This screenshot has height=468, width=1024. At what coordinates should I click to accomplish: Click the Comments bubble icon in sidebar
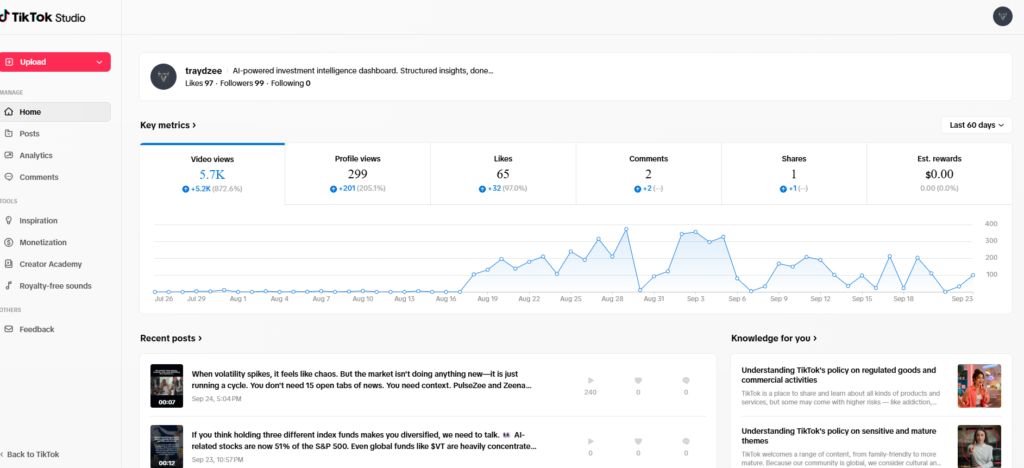coord(8,177)
